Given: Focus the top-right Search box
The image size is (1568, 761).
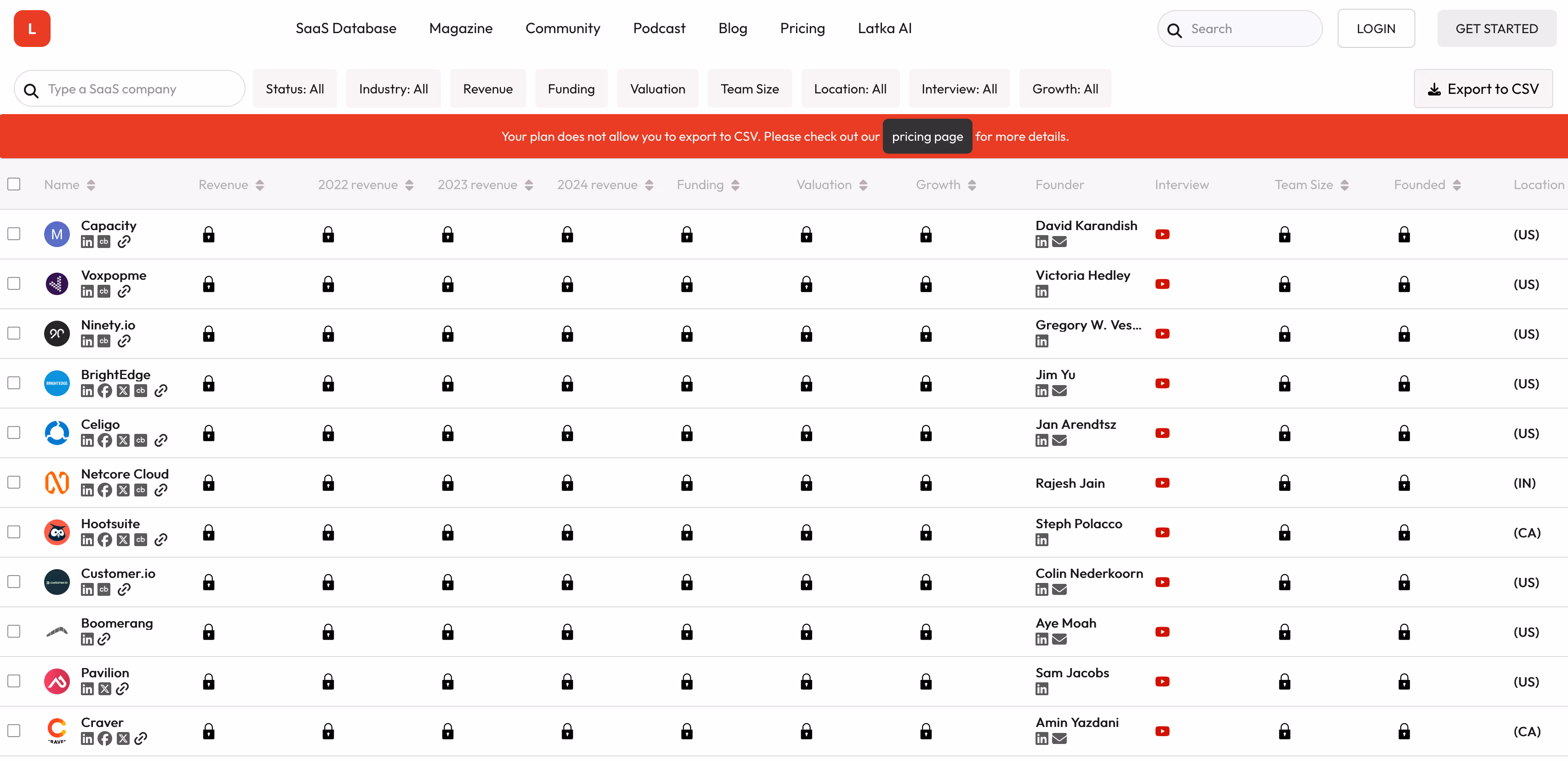Looking at the screenshot, I should point(1239,29).
